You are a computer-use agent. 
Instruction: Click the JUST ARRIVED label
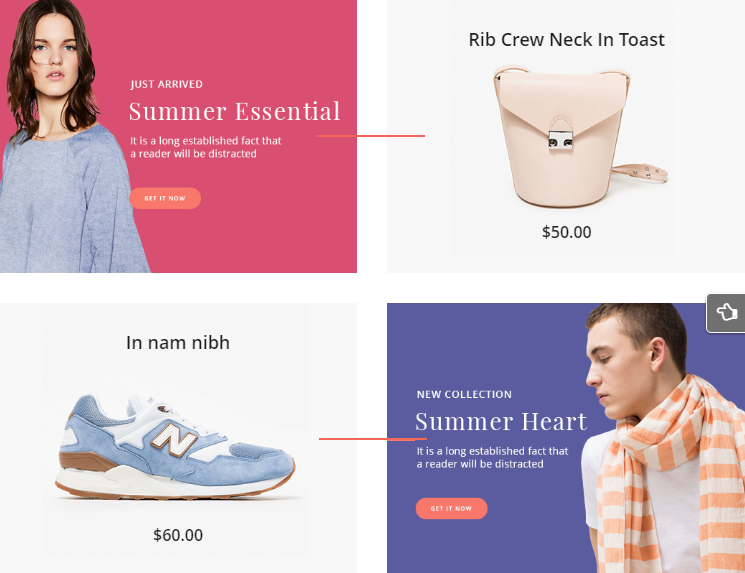pyautogui.click(x=167, y=84)
